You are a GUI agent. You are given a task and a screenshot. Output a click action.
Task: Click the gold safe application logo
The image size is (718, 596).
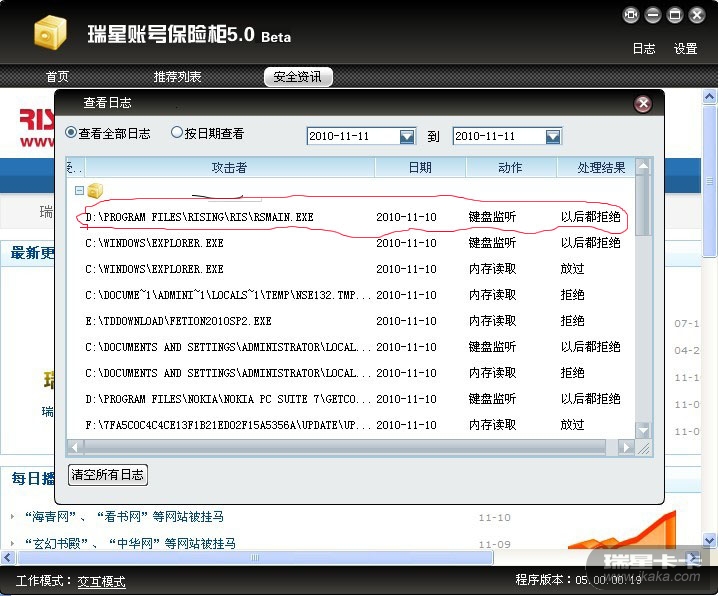pos(50,32)
